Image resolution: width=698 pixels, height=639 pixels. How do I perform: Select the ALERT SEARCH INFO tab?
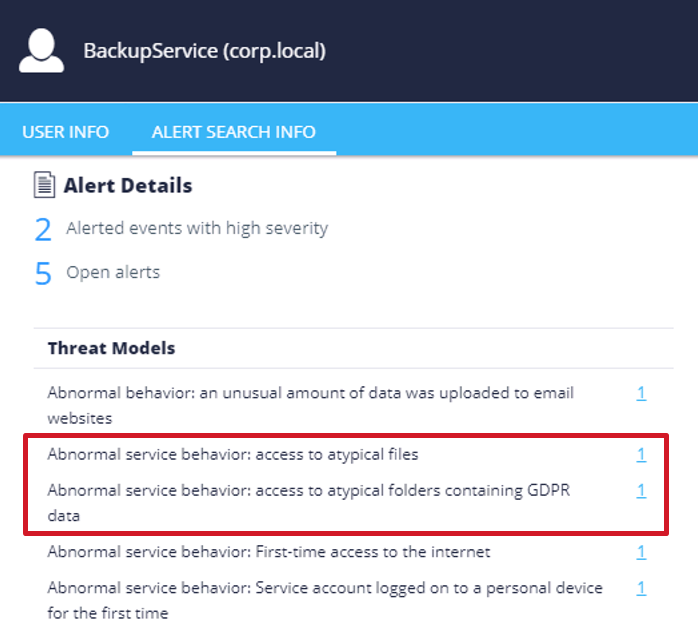click(x=234, y=132)
